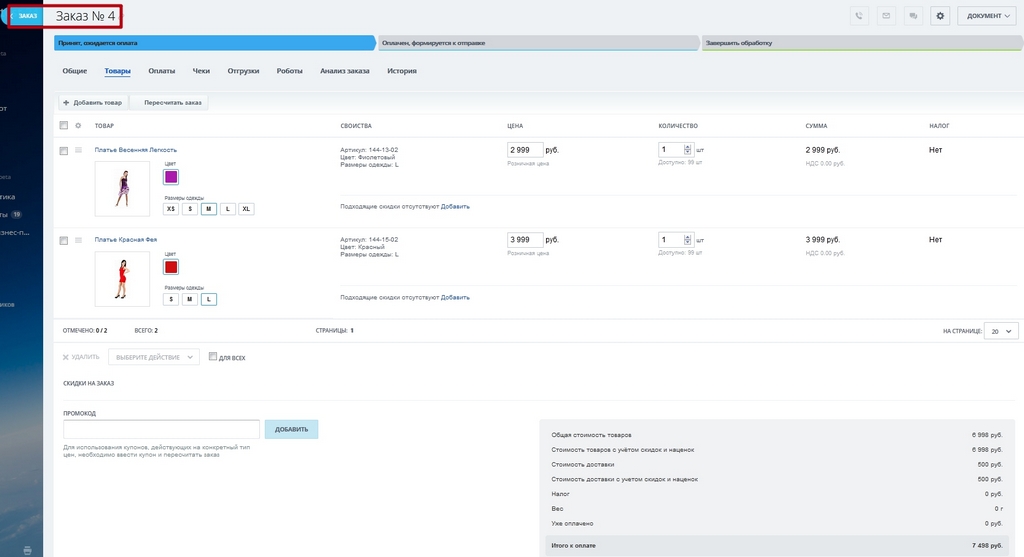Click Добавить discount link for Красная Фея
Screen dimensions: 1024x557
tap(455, 297)
